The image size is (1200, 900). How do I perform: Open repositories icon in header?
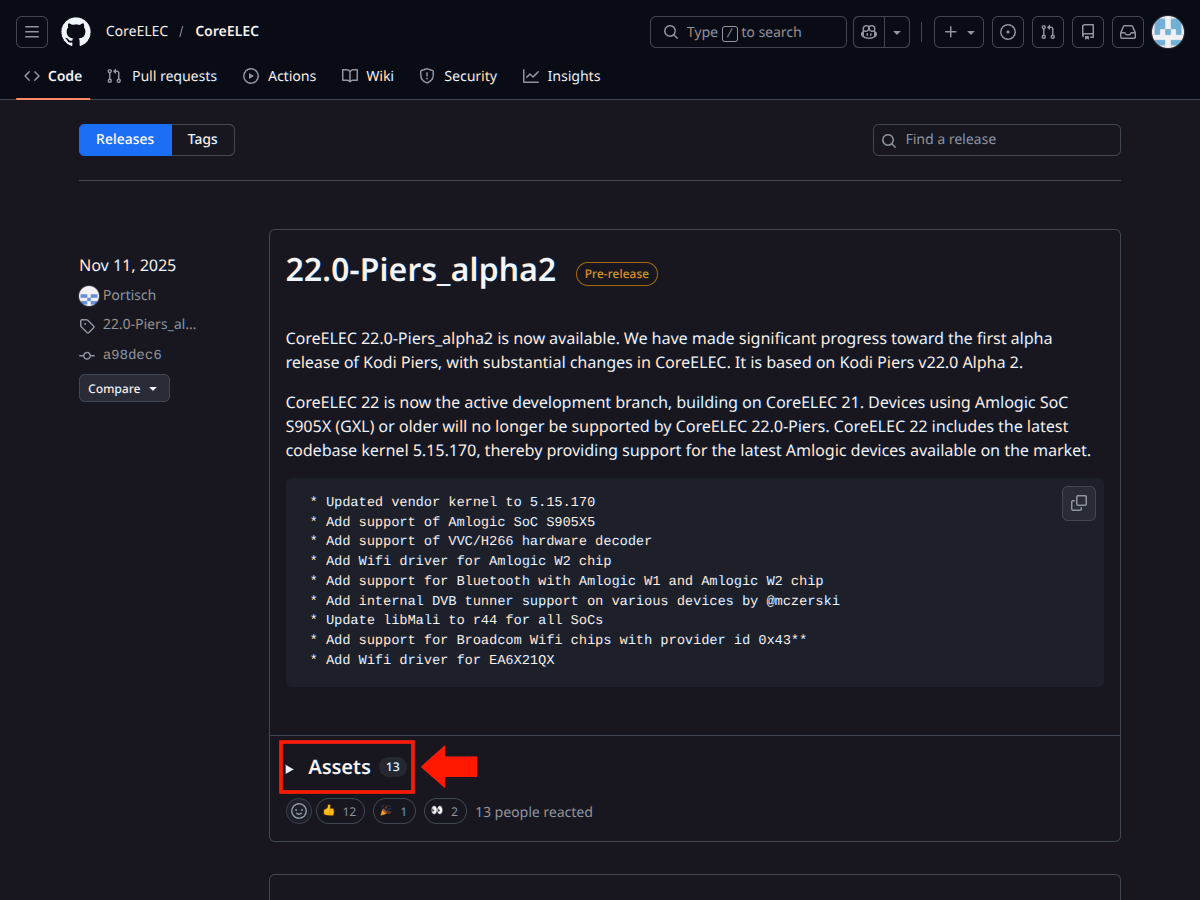pos(1088,32)
